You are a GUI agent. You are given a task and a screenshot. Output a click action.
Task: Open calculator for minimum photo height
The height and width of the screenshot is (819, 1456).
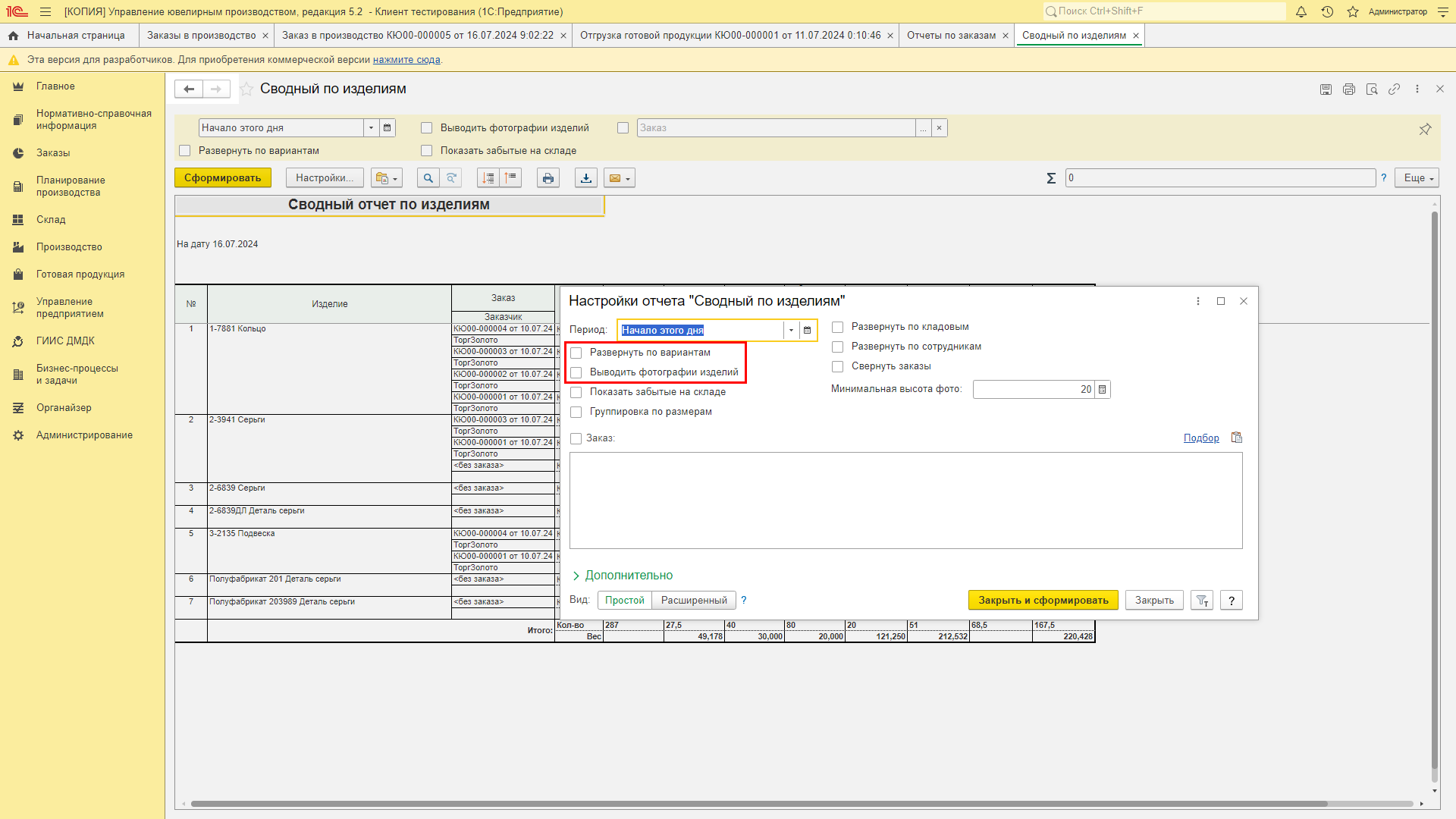click(1103, 389)
